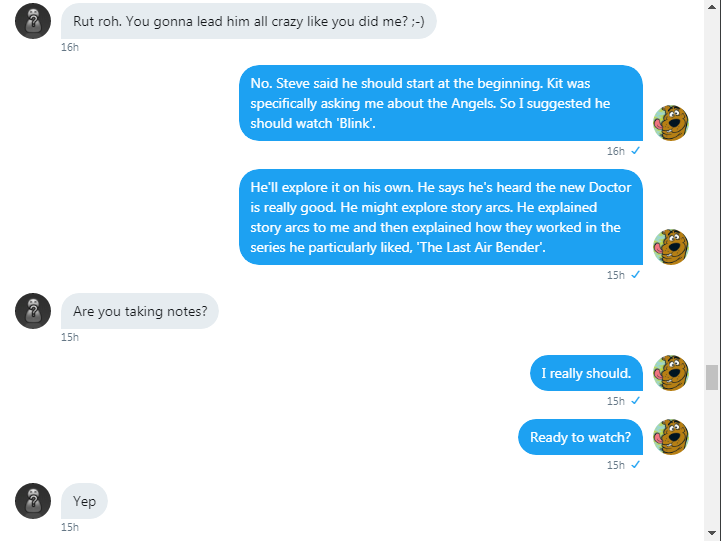
Task: Select the 'Rut roh' message bubble
Action: [248, 21]
